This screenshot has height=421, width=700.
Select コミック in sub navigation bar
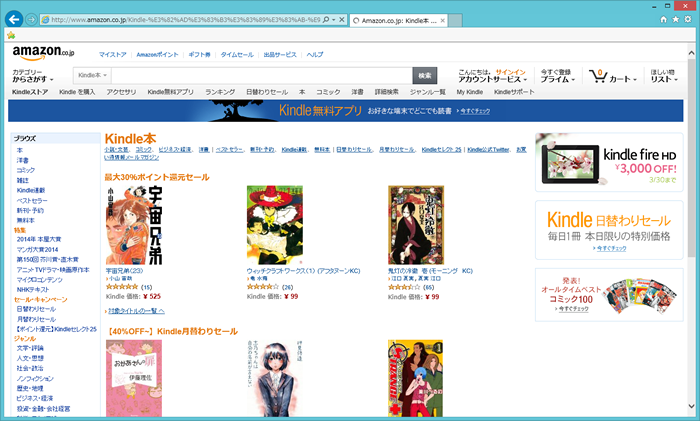[328, 92]
